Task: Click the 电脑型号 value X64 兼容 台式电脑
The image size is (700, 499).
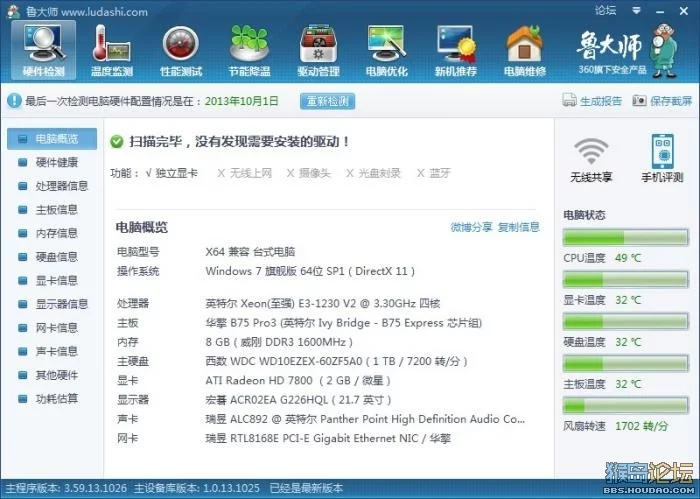Action: [250, 252]
